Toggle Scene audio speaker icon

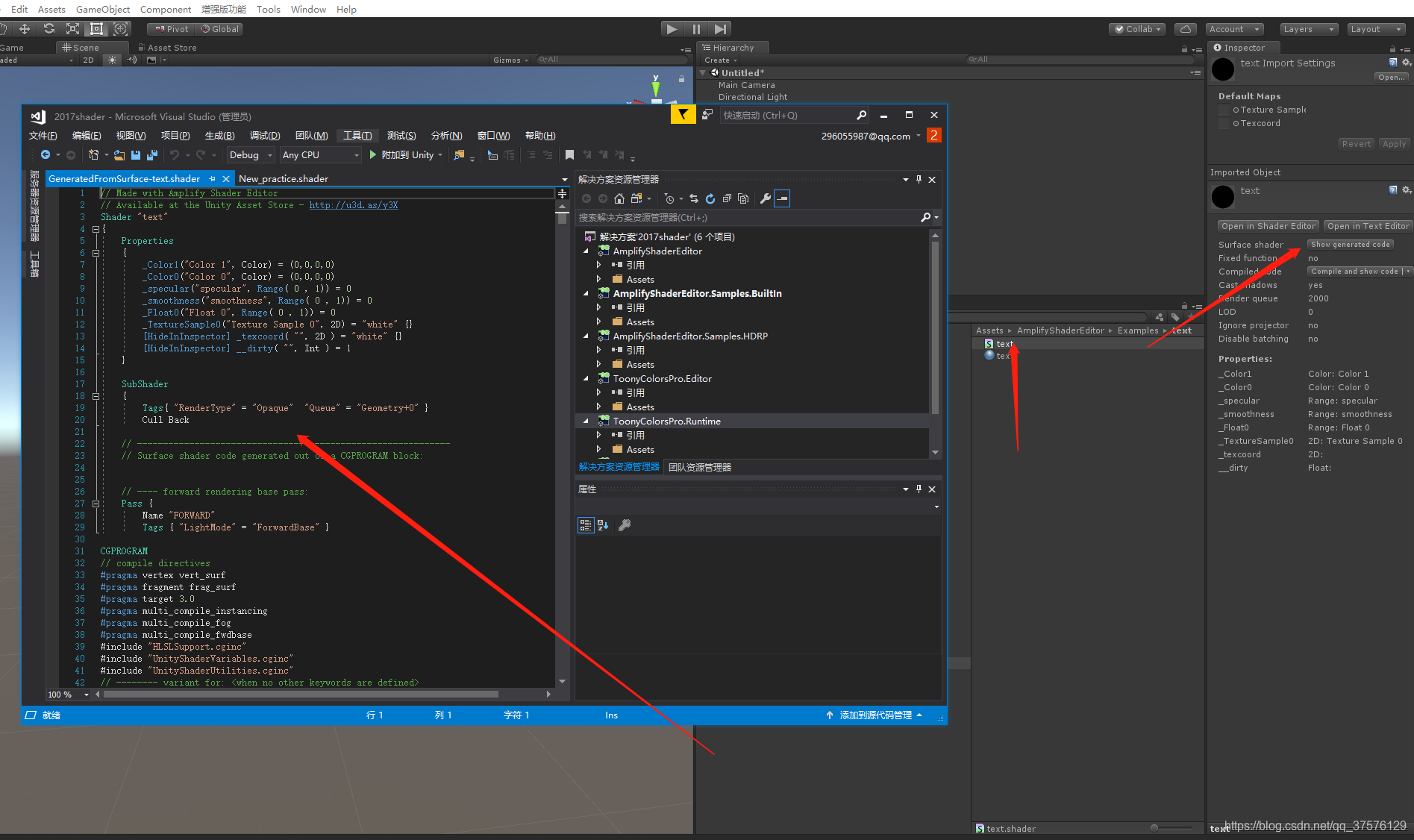click(x=132, y=60)
